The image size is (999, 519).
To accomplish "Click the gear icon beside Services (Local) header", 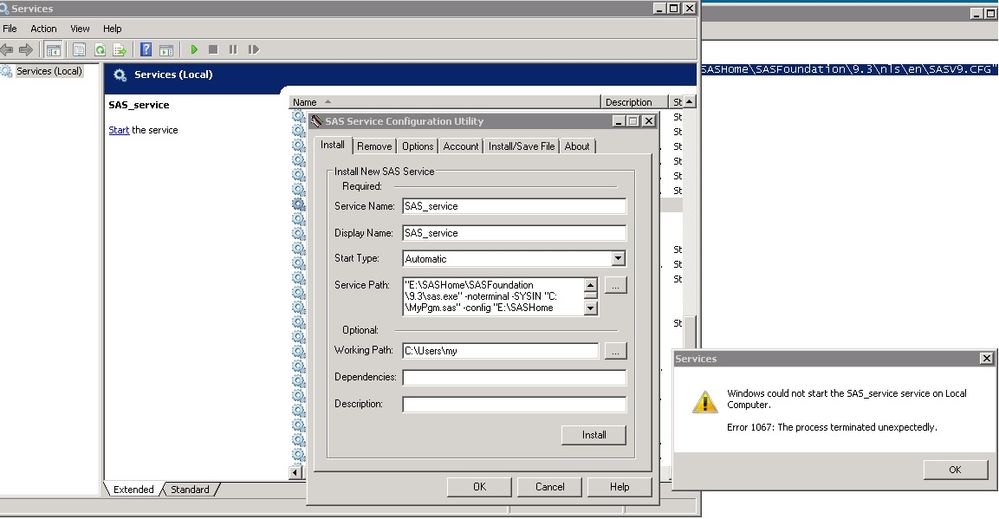I will (120, 75).
